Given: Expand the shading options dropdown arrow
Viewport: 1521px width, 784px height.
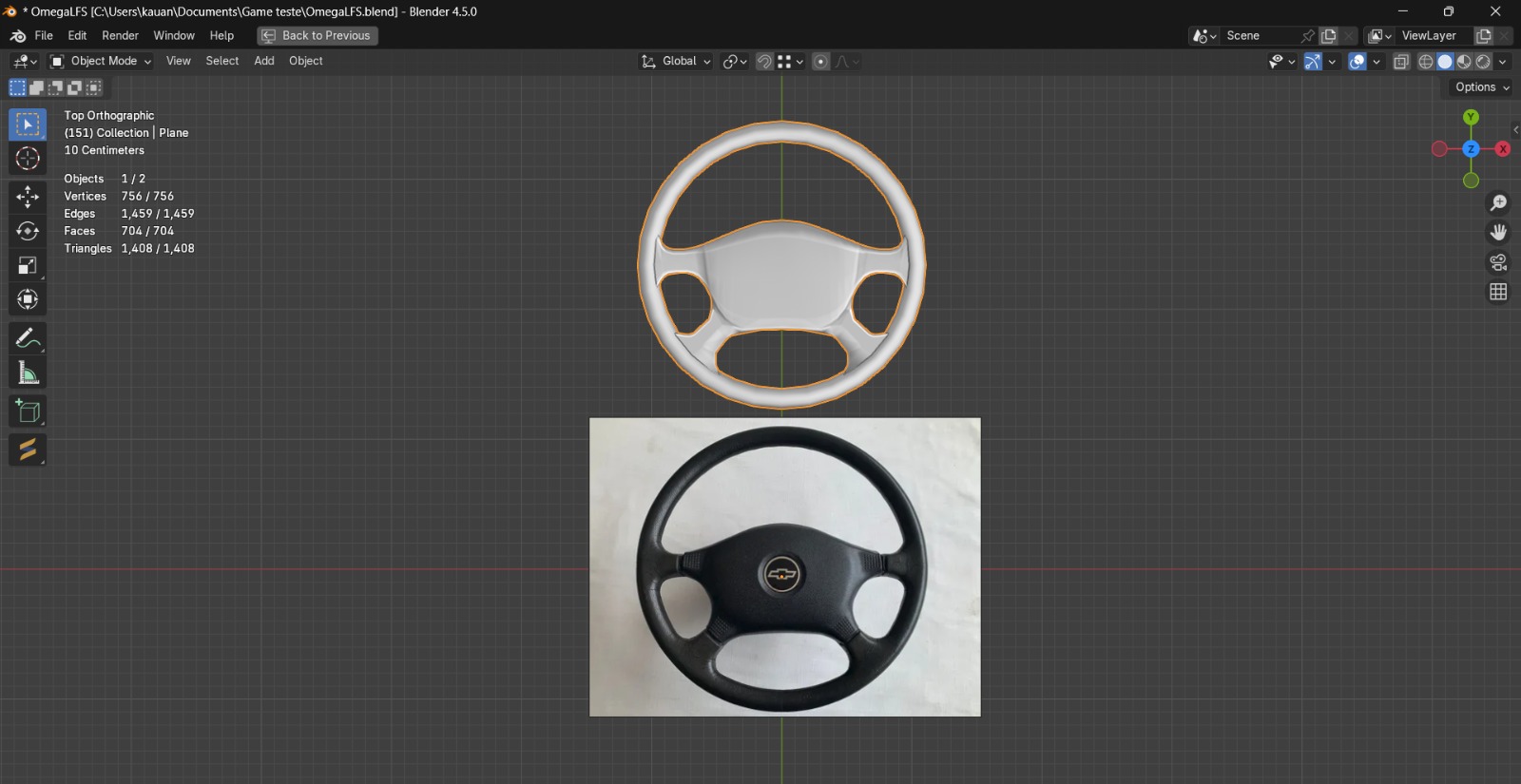Looking at the screenshot, I should [x=1502, y=62].
